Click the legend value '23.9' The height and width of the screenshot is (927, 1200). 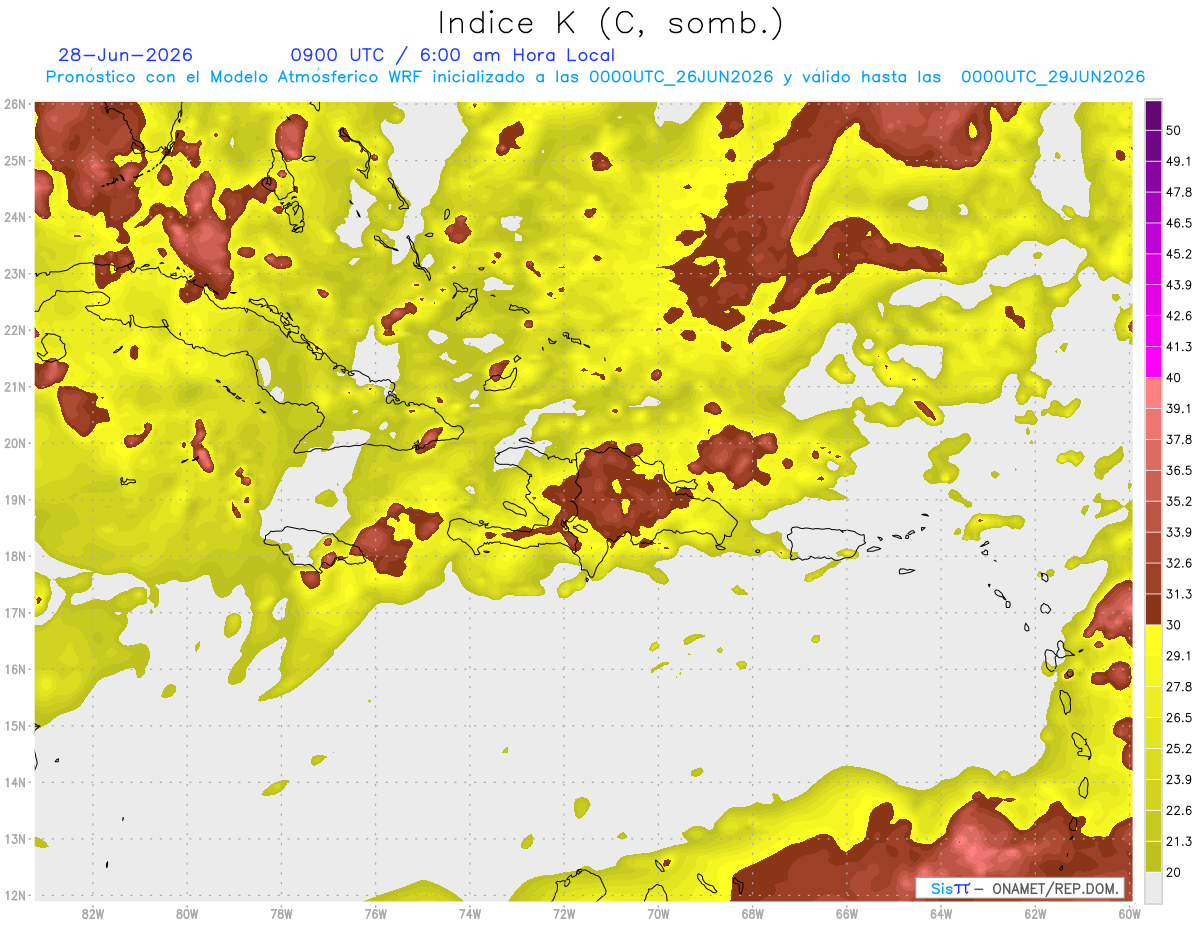pyautogui.click(x=1179, y=779)
